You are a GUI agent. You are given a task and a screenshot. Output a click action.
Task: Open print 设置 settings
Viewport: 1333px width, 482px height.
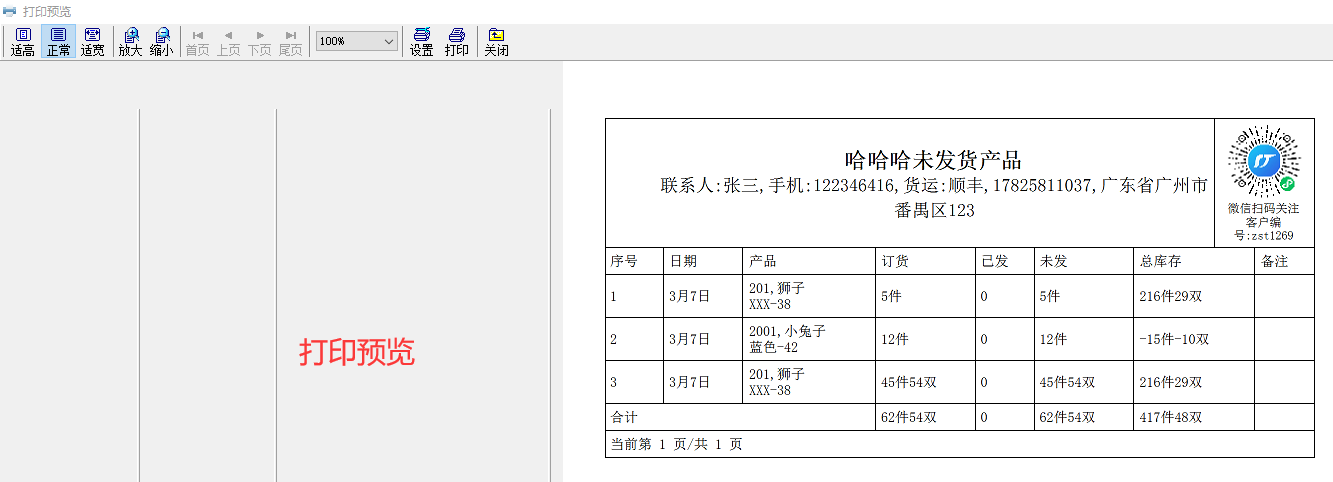click(x=421, y=41)
